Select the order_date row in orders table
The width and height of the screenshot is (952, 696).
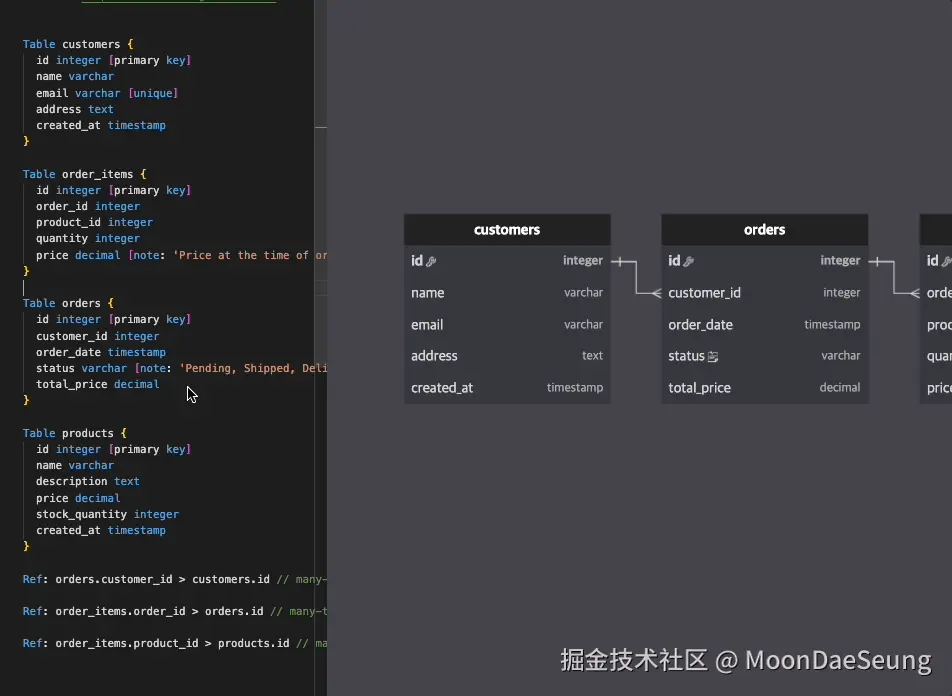pyautogui.click(x=764, y=324)
